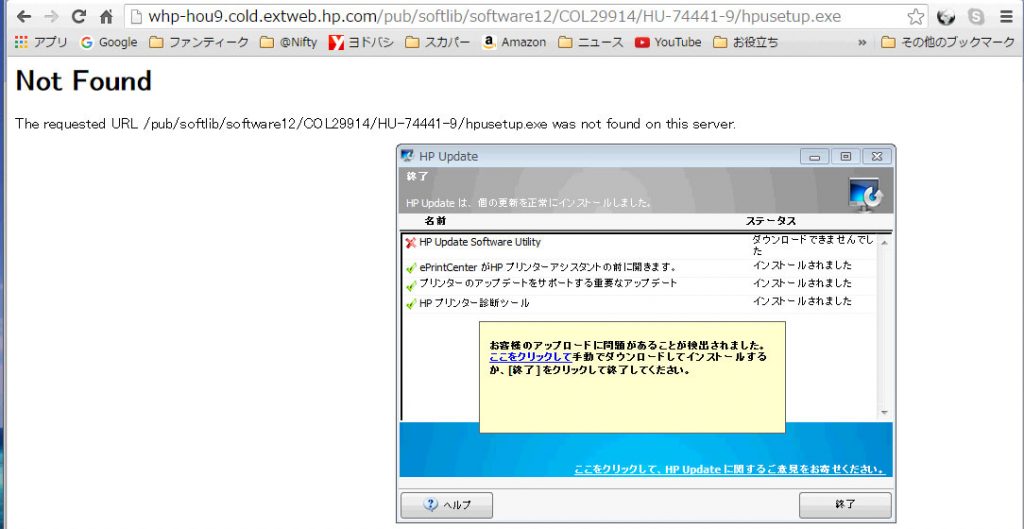Click the HP Update monitor logo icon
This screenshot has width=1024, height=529.
tap(865, 194)
